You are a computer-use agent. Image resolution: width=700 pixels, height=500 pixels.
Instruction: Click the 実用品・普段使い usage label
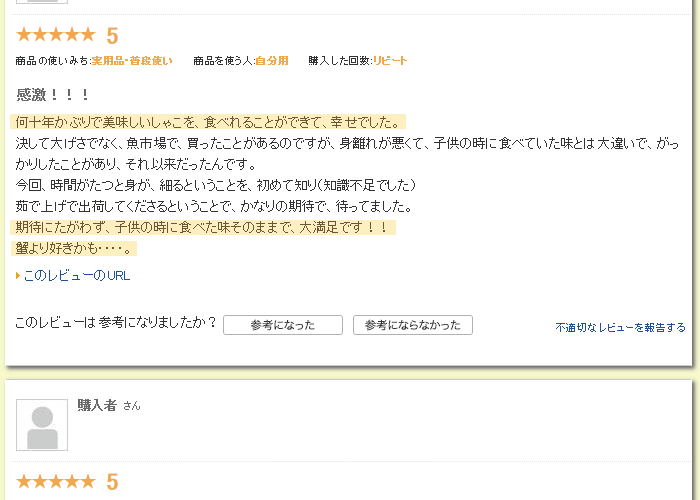pos(132,61)
